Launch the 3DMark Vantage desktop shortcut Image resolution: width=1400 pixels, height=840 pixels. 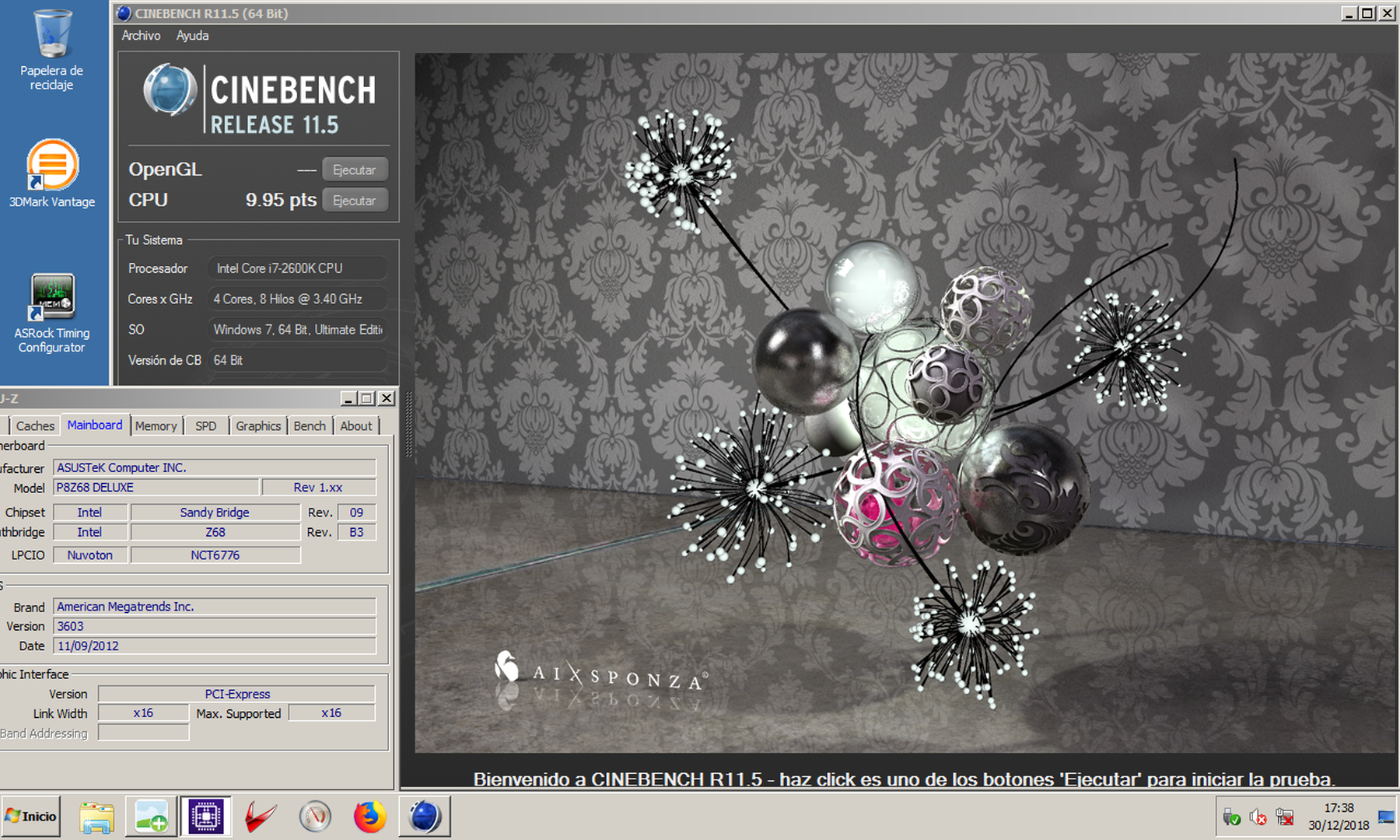pyautogui.click(x=52, y=173)
